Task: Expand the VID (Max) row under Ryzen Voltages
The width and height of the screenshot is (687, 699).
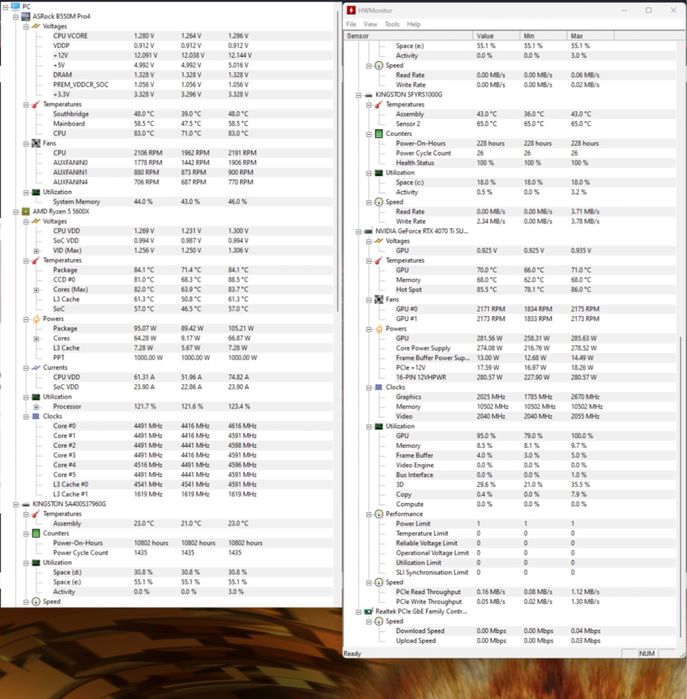Action: (x=36, y=251)
